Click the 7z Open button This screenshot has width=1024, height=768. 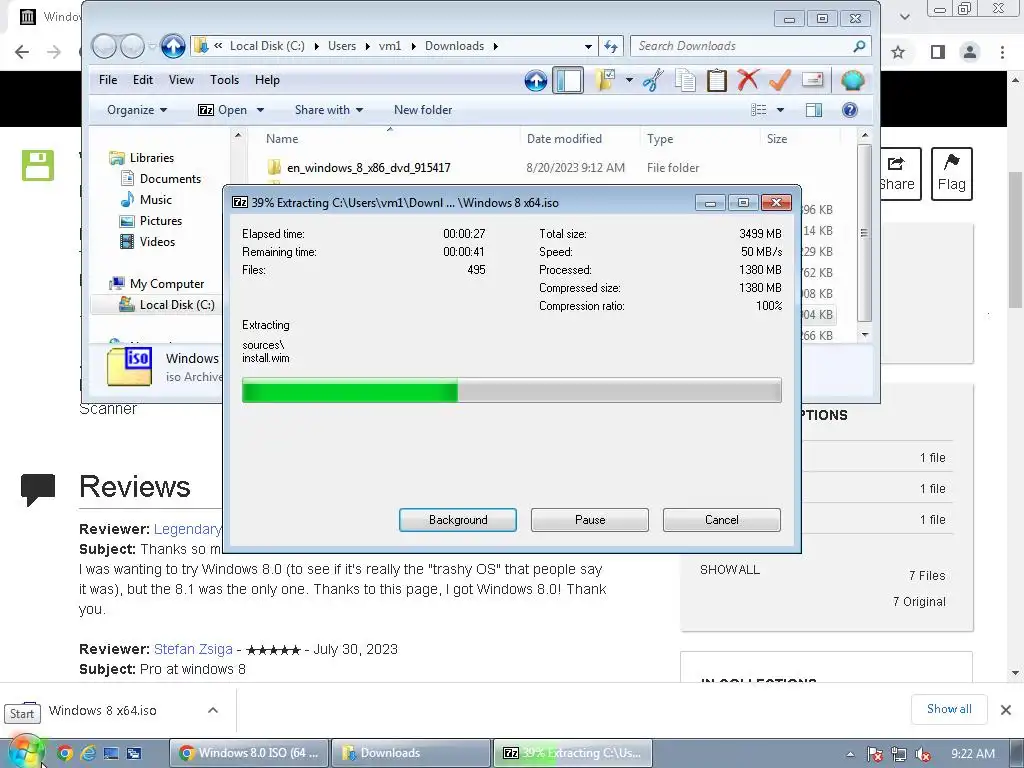(222, 110)
